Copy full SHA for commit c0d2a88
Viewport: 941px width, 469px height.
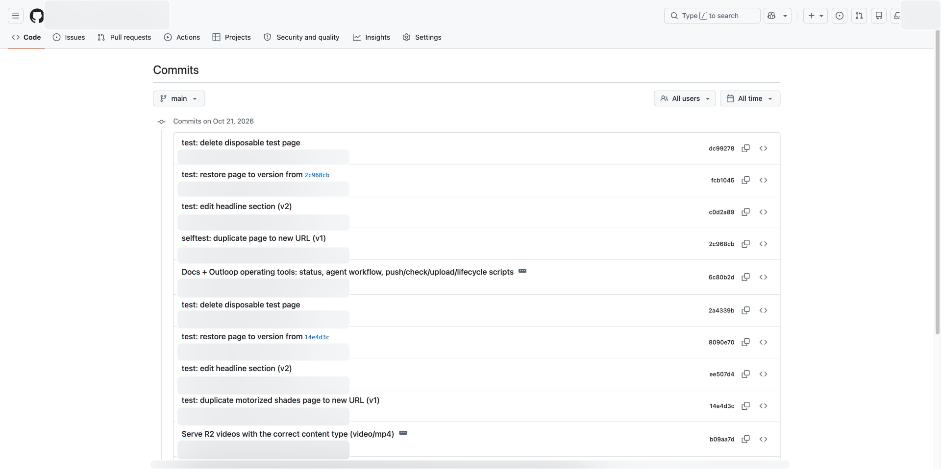pos(745,212)
